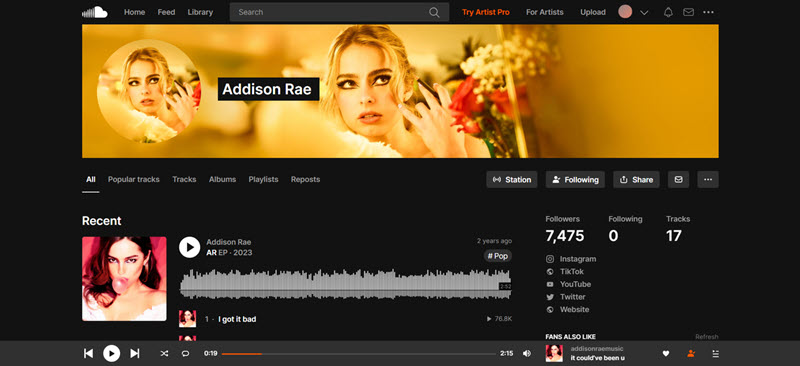800x366 pixels.
Task: Skip to the next track
Action: coord(135,353)
